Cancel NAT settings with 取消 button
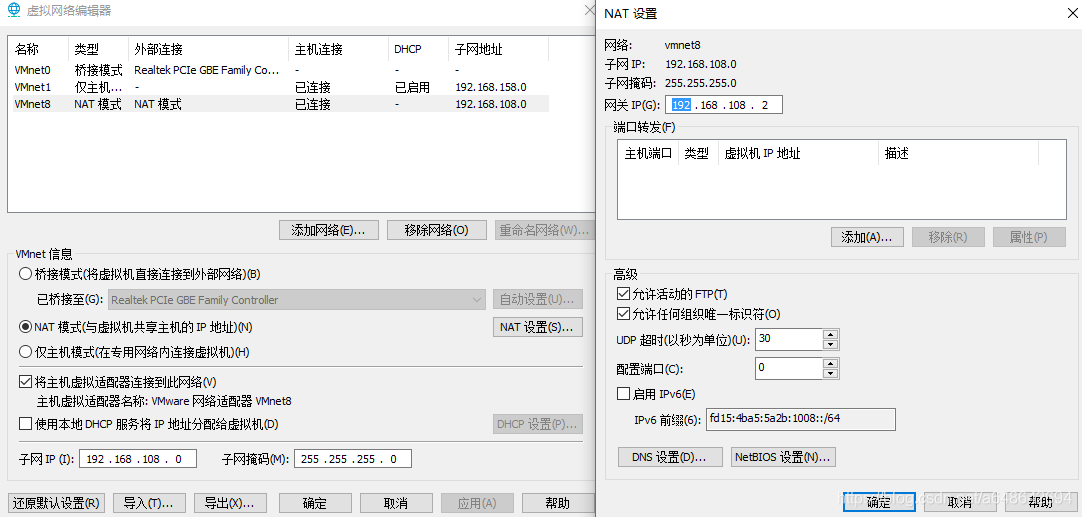The image size is (1082, 517). coord(961,502)
